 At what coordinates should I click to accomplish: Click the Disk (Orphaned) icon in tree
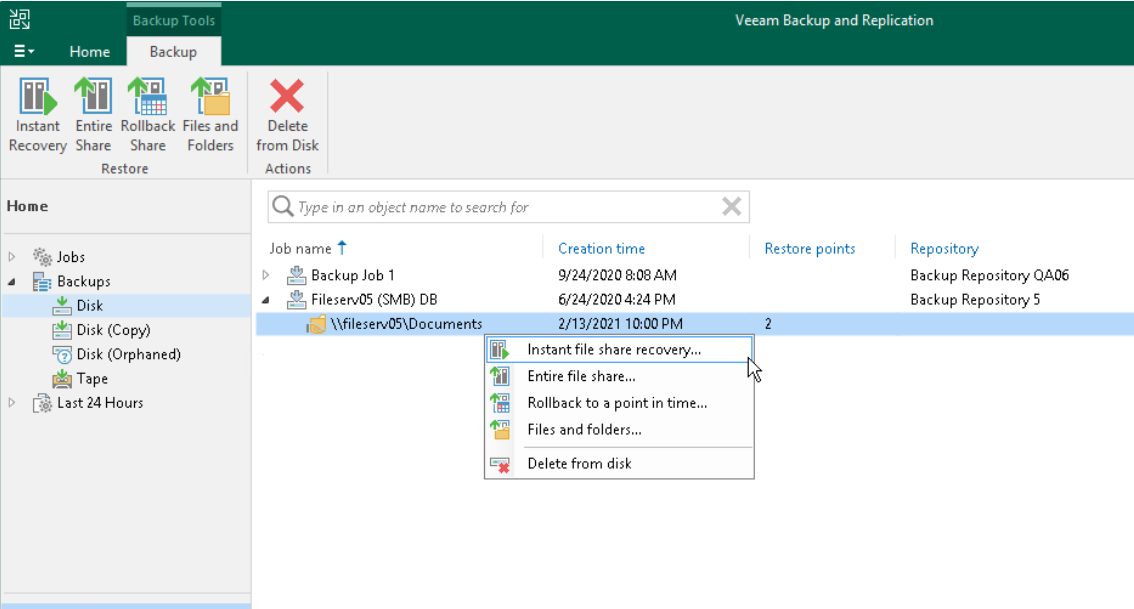point(62,354)
